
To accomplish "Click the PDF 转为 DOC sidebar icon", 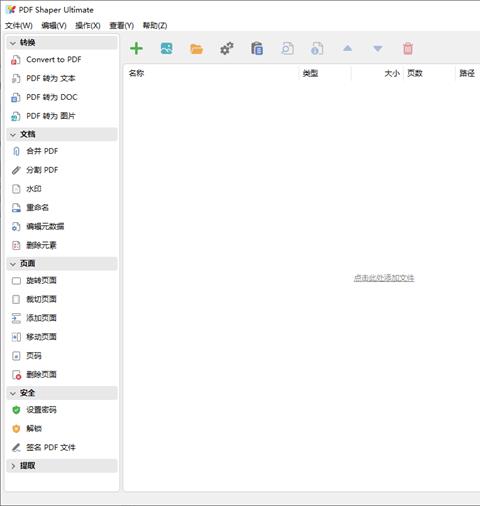I will [x=16, y=97].
